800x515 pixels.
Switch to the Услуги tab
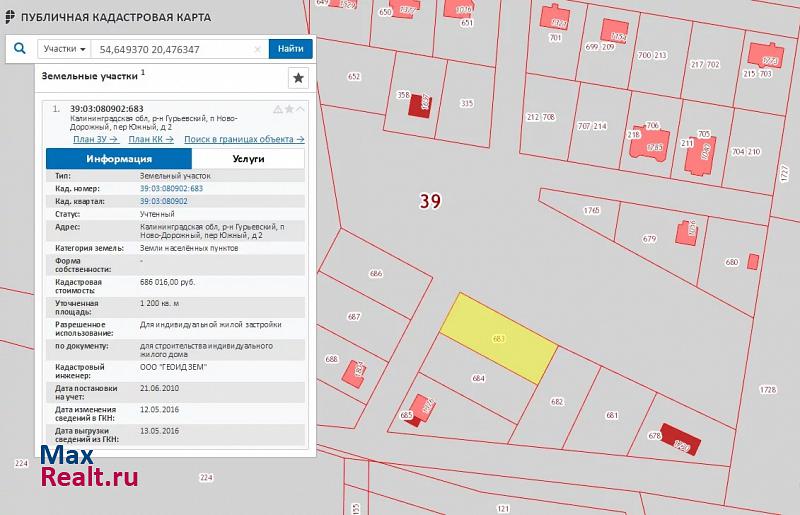click(248, 158)
